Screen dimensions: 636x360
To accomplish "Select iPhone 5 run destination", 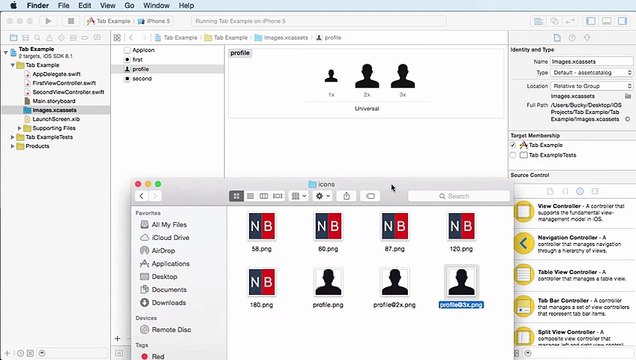I will point(154,21).
